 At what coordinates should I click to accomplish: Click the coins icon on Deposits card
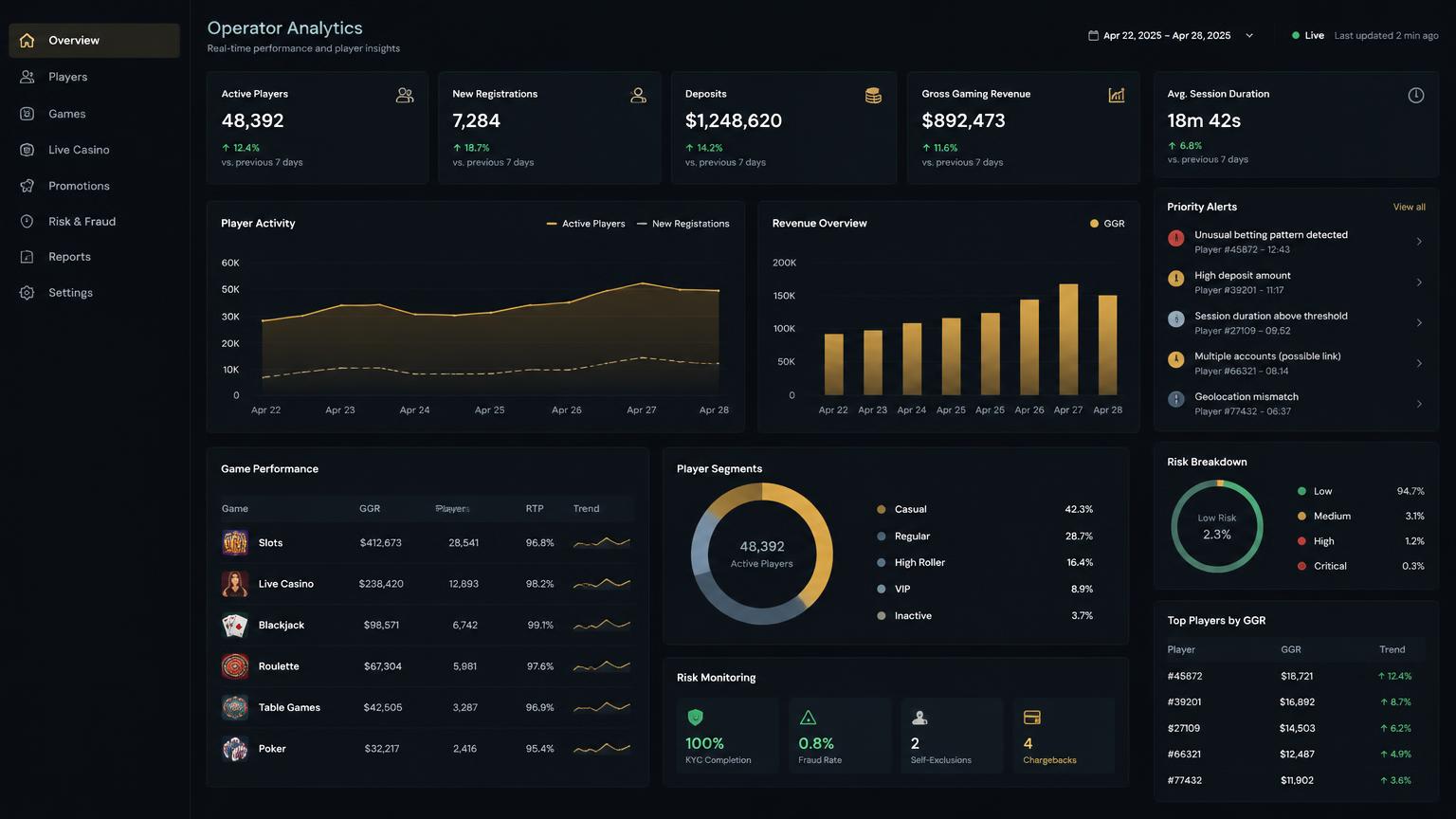[x=873, y=95]
